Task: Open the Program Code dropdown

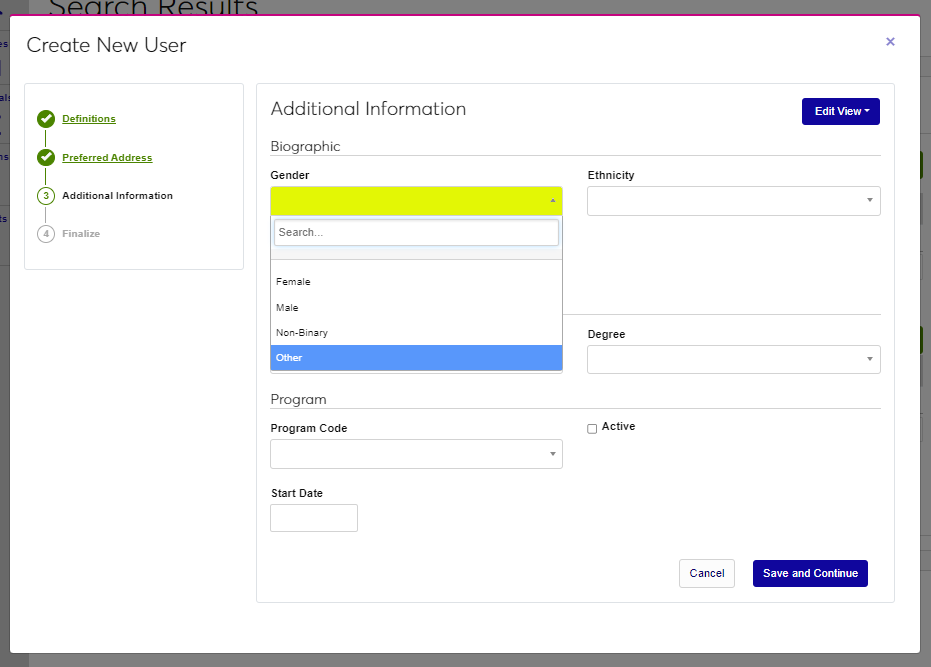Action: point(416,454)
